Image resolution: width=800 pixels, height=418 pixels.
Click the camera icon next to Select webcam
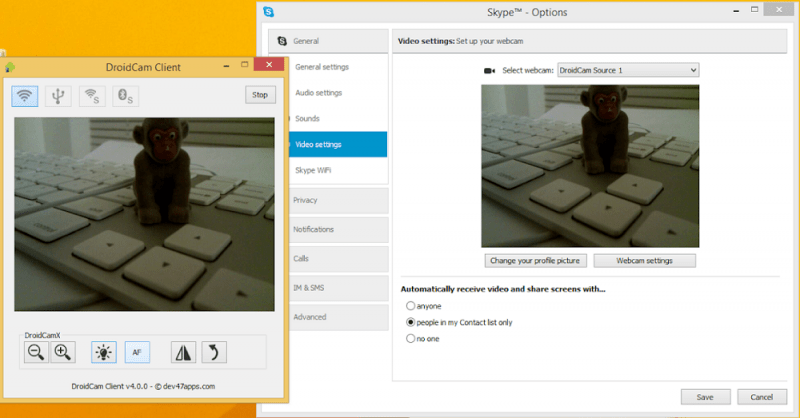pyautogui.click(x=489, y=70)
